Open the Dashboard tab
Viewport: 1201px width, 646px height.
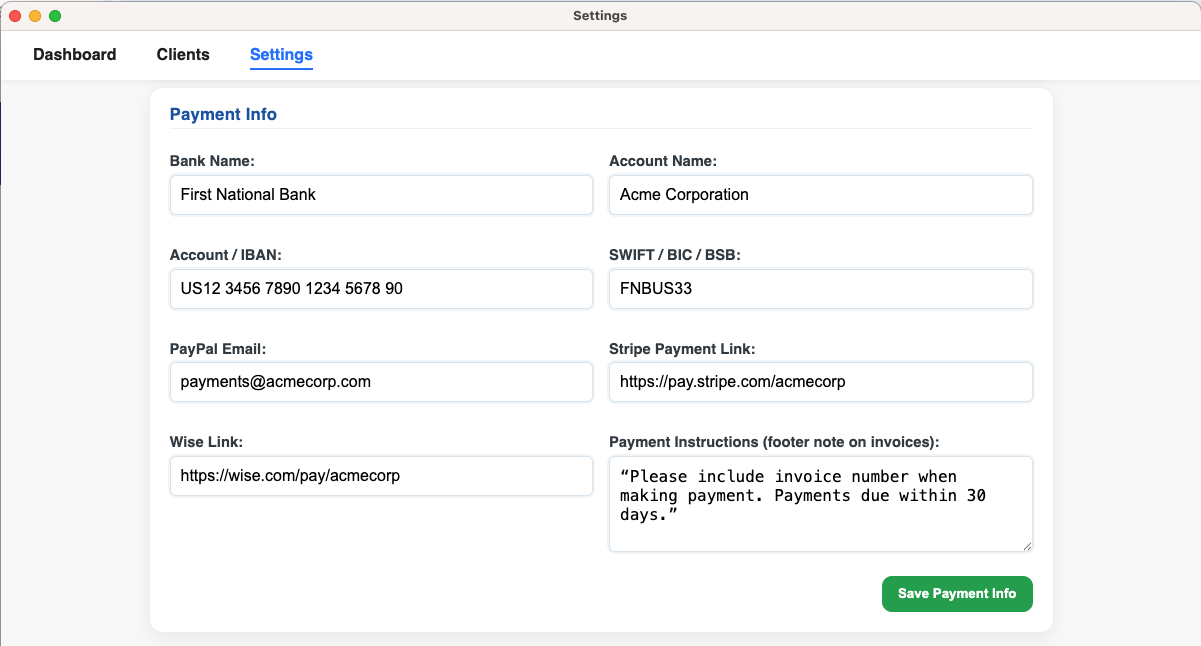75,55
